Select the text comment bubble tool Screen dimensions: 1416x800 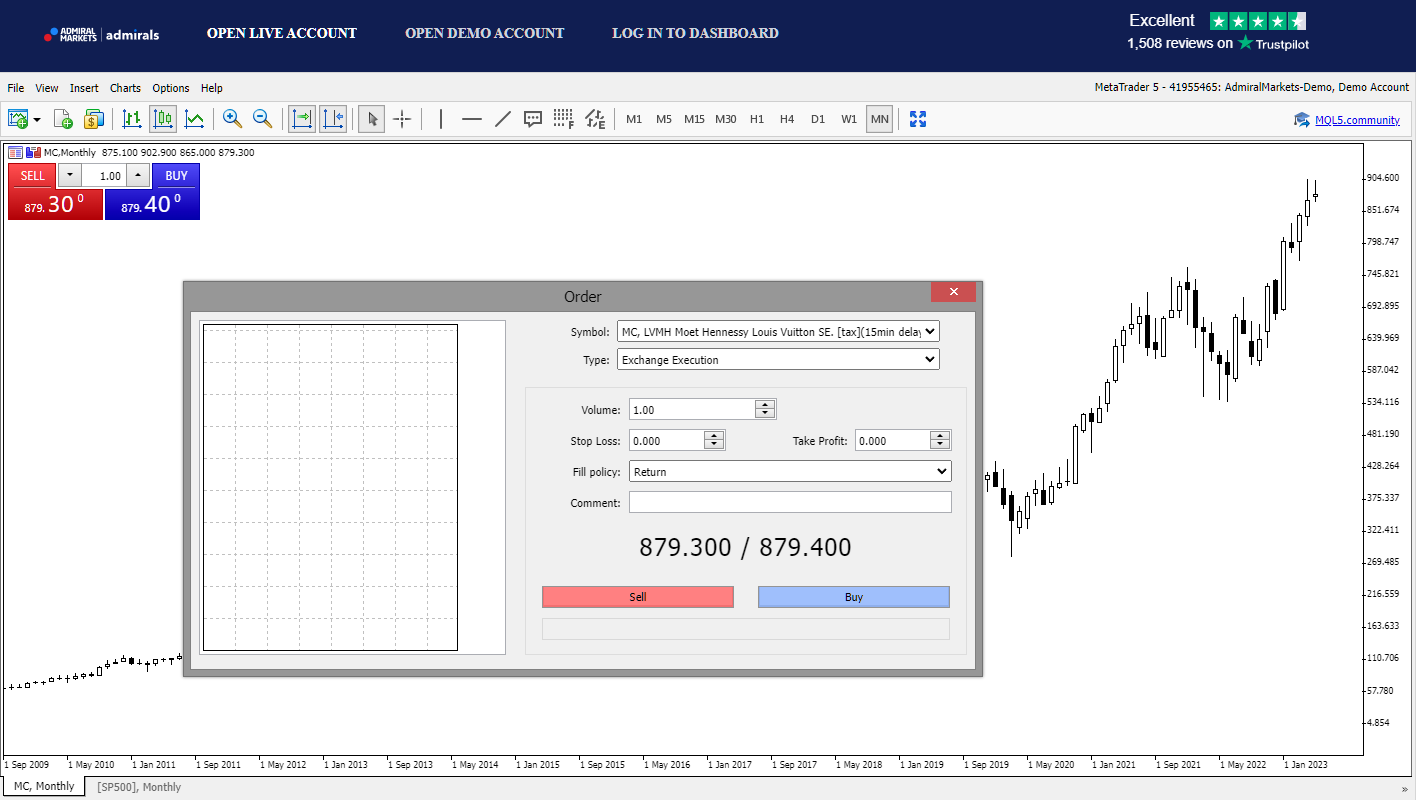(x=533, y=119)
